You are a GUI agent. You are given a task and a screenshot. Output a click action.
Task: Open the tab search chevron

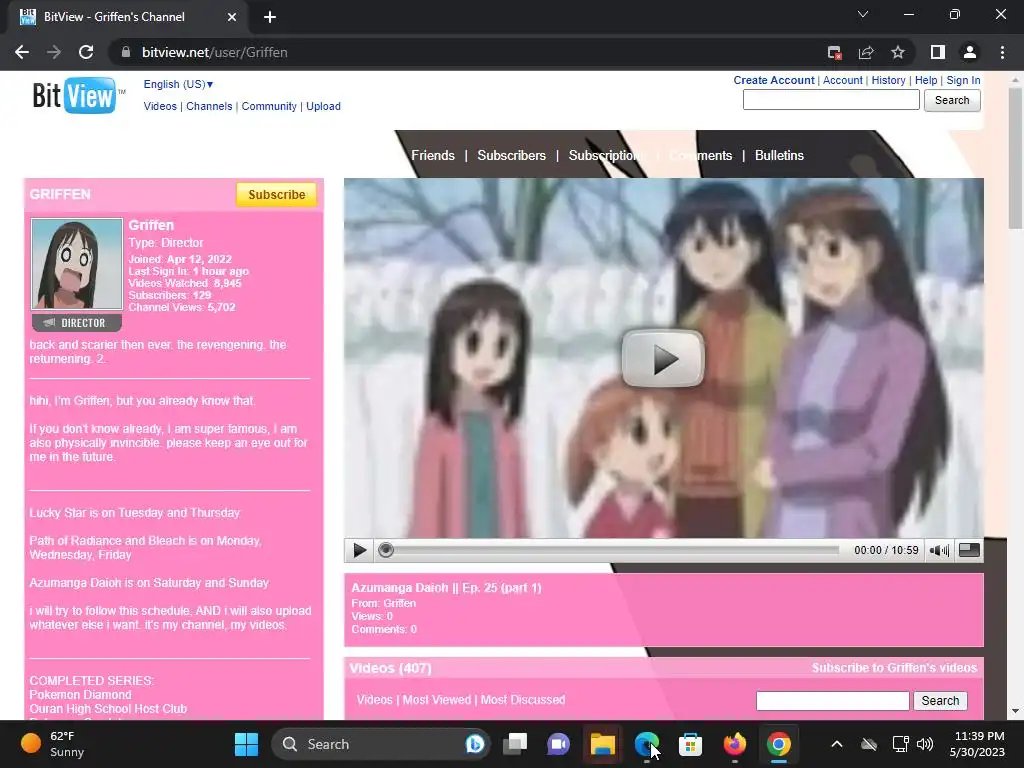point(863,14)
